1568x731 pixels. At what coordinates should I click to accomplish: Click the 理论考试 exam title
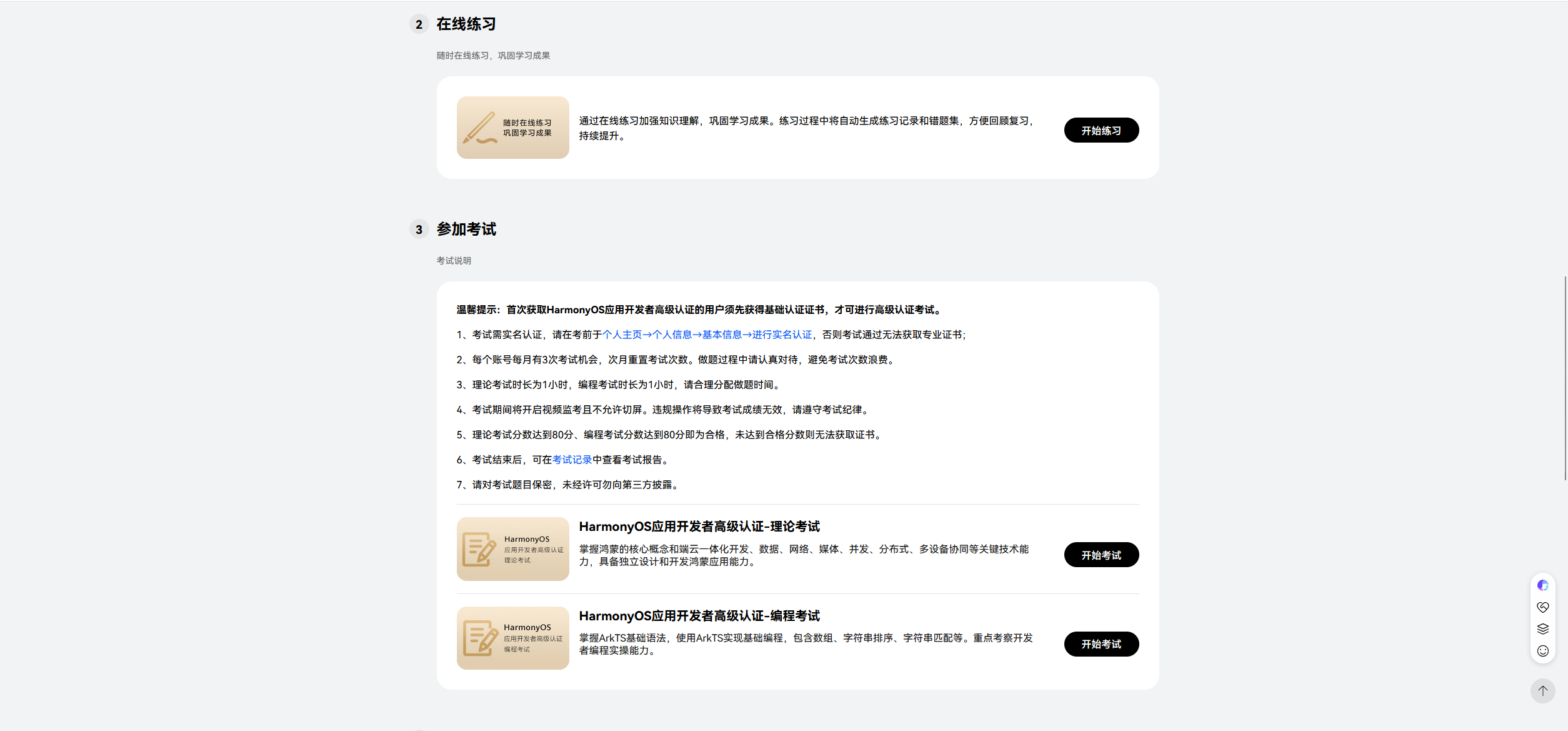pyautogui.click(x=699, y=527)
